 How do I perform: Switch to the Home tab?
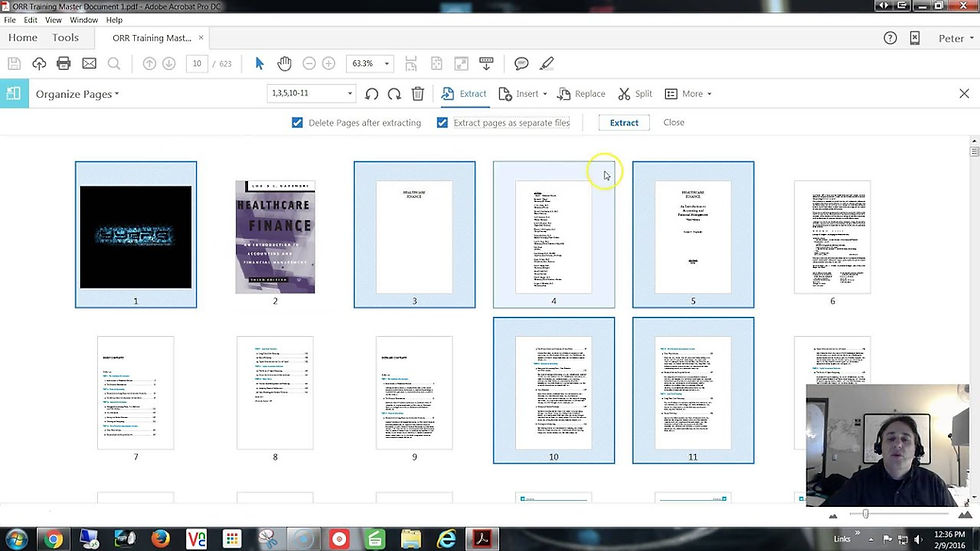click(x=23, y=37)
